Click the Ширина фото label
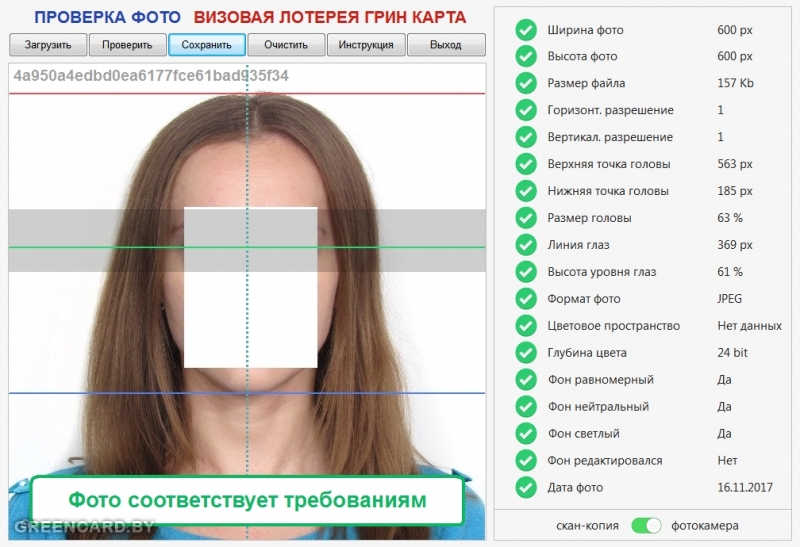 (x=585, y=30)
